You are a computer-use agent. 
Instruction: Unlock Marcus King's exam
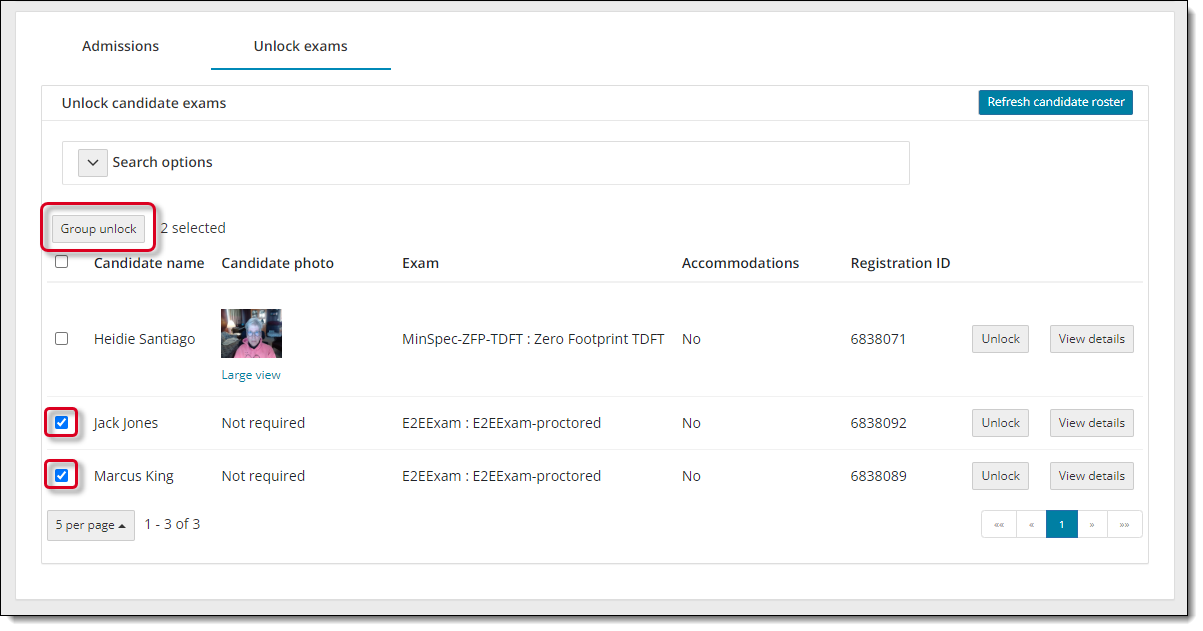1000,476
